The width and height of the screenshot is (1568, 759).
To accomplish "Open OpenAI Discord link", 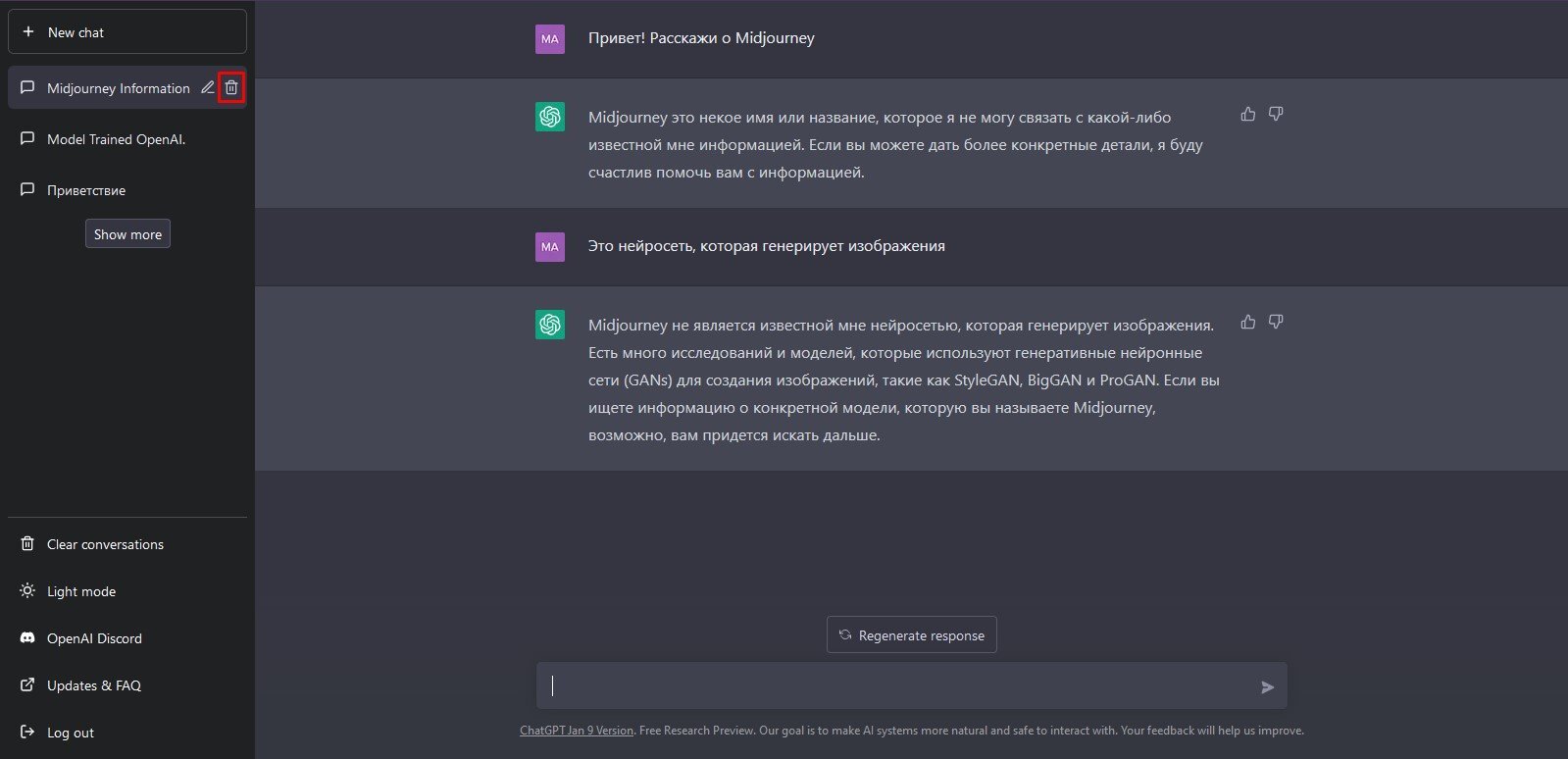I will click(x=127, y=637).
